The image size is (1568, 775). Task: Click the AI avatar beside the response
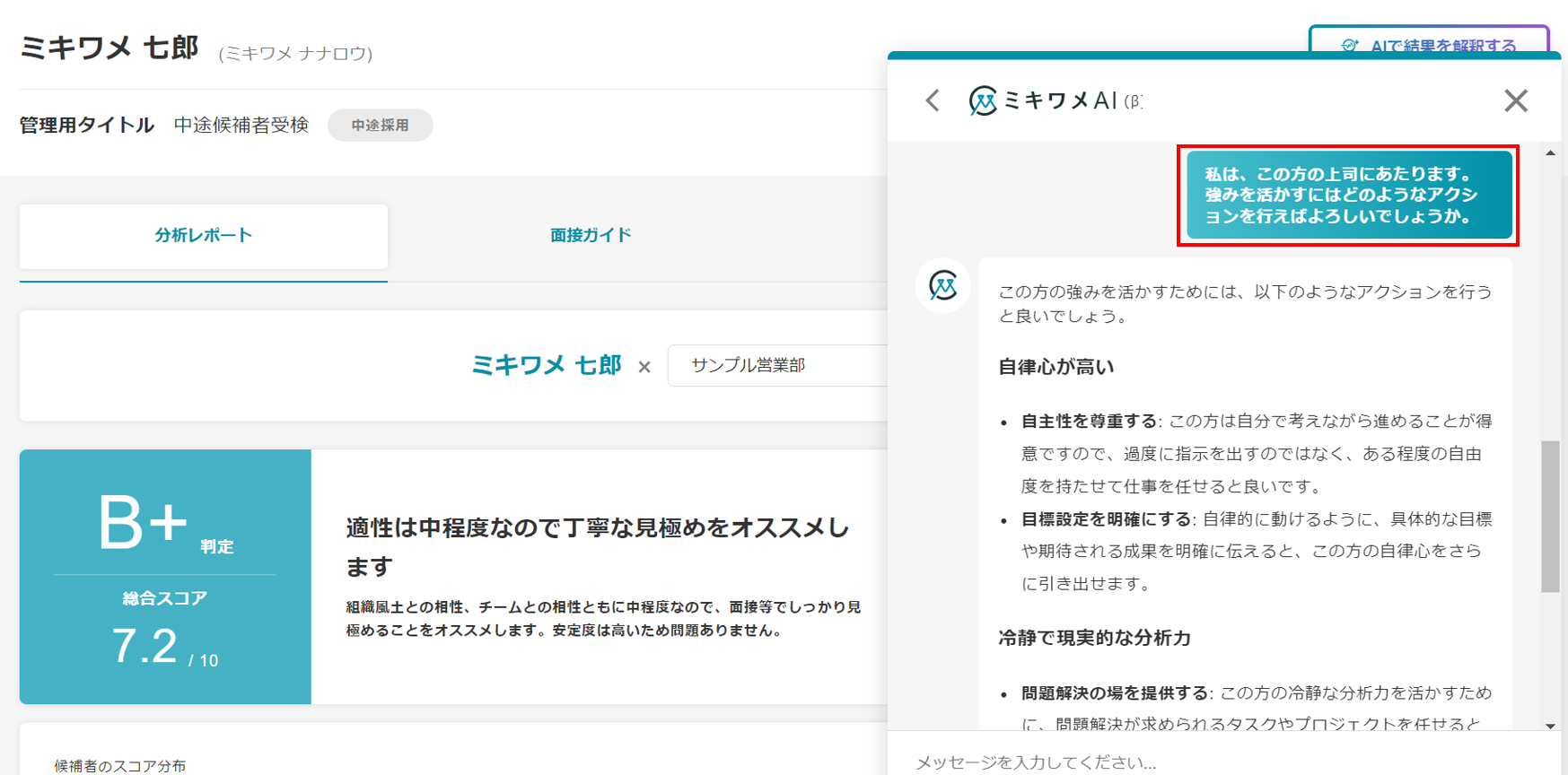pyautogui.click(x=942, y=286)
